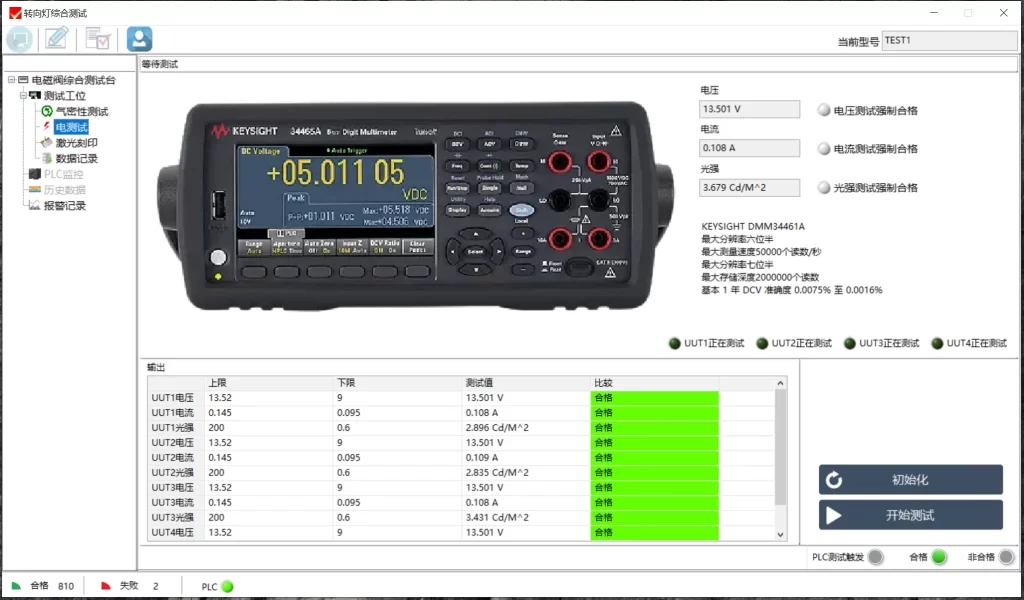Click the 光强 field showing 3.679 Cd/M^2

point(750,187)
